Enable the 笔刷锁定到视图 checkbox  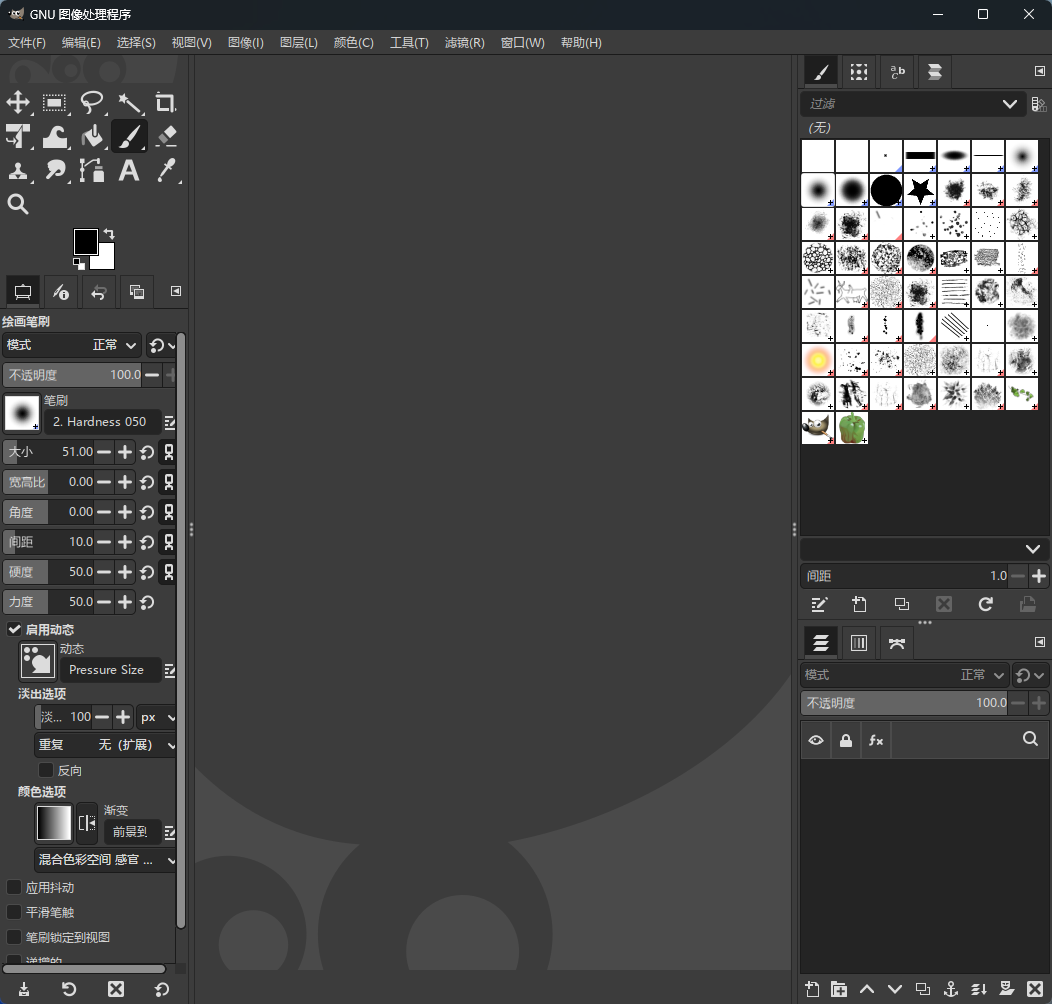13,937
